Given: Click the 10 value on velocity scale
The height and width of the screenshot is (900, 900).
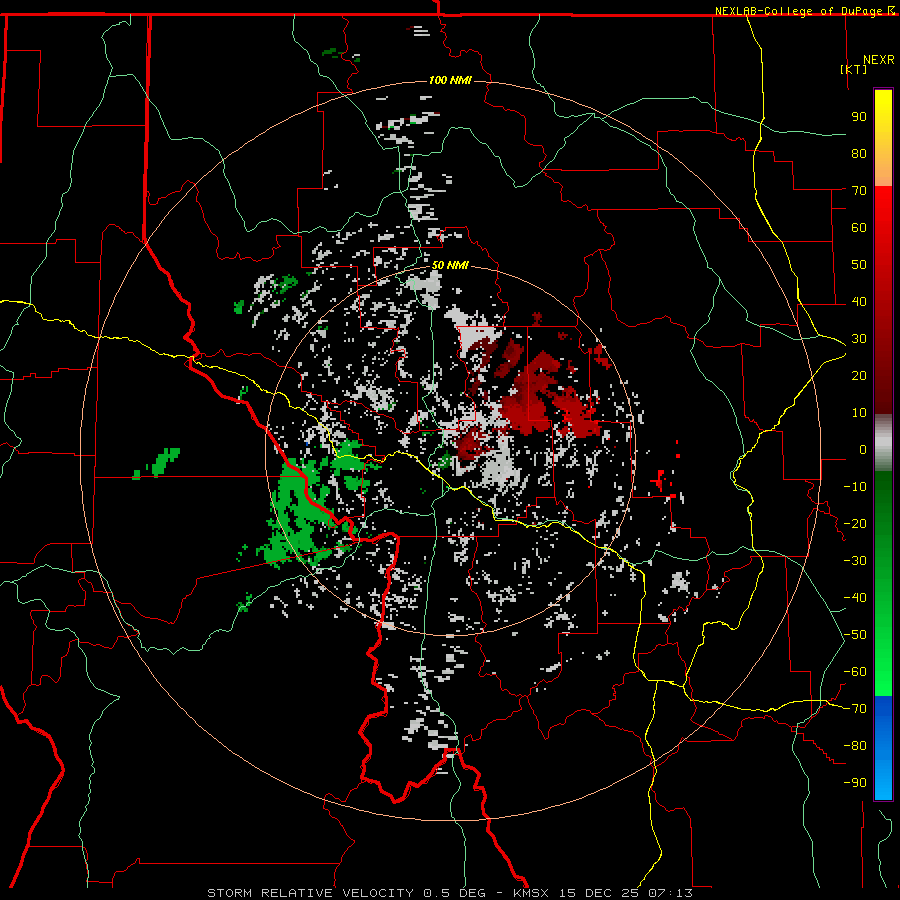Looking at the screenshot, I should 859,413.
